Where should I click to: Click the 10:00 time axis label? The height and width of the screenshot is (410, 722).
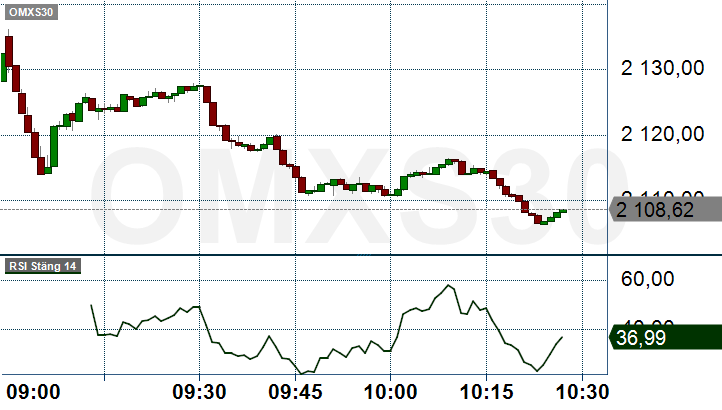pyautogui.click(x=390, y=392)
